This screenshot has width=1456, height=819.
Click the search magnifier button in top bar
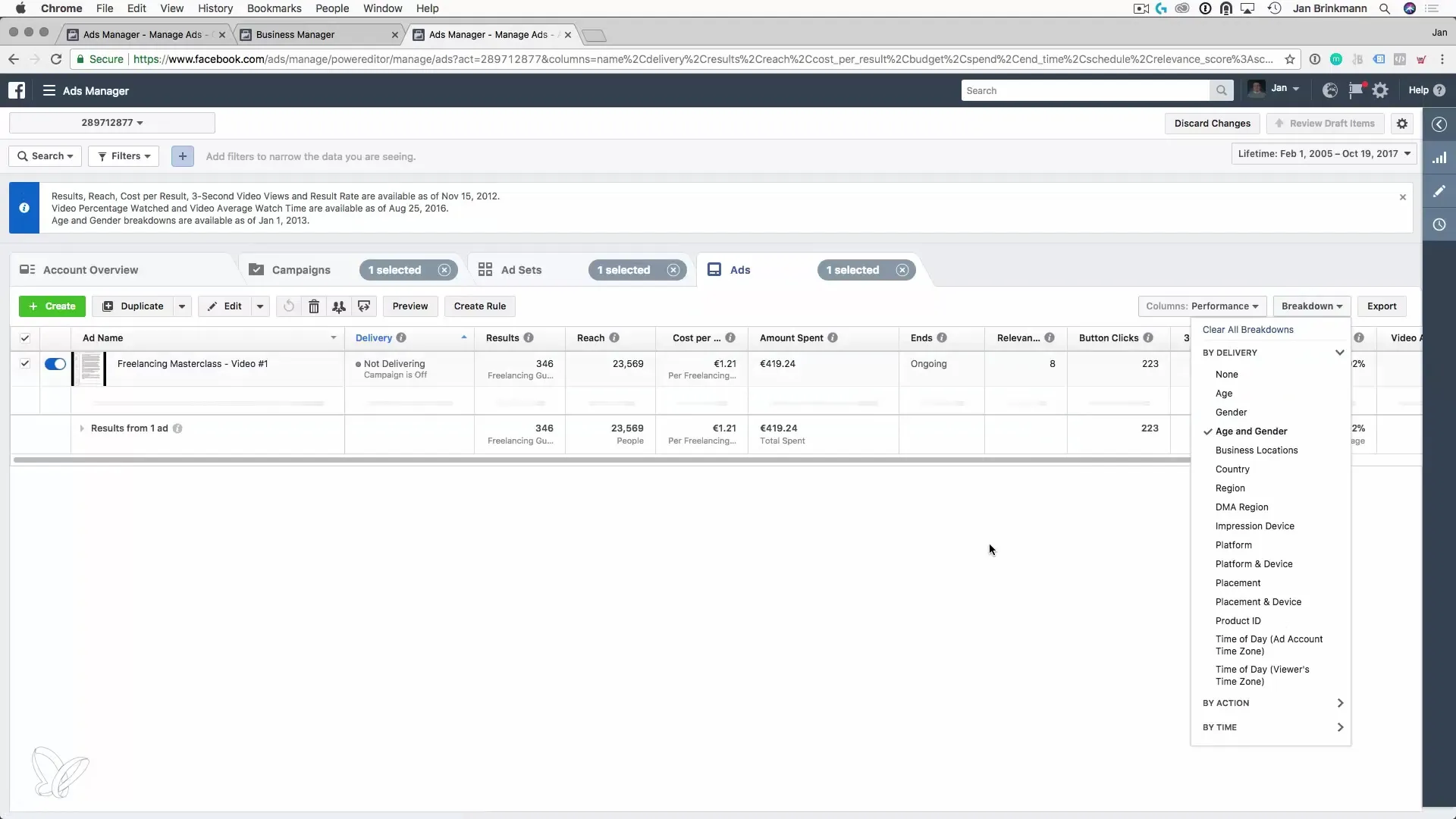pyautogui.click(x=1221, y=90)
